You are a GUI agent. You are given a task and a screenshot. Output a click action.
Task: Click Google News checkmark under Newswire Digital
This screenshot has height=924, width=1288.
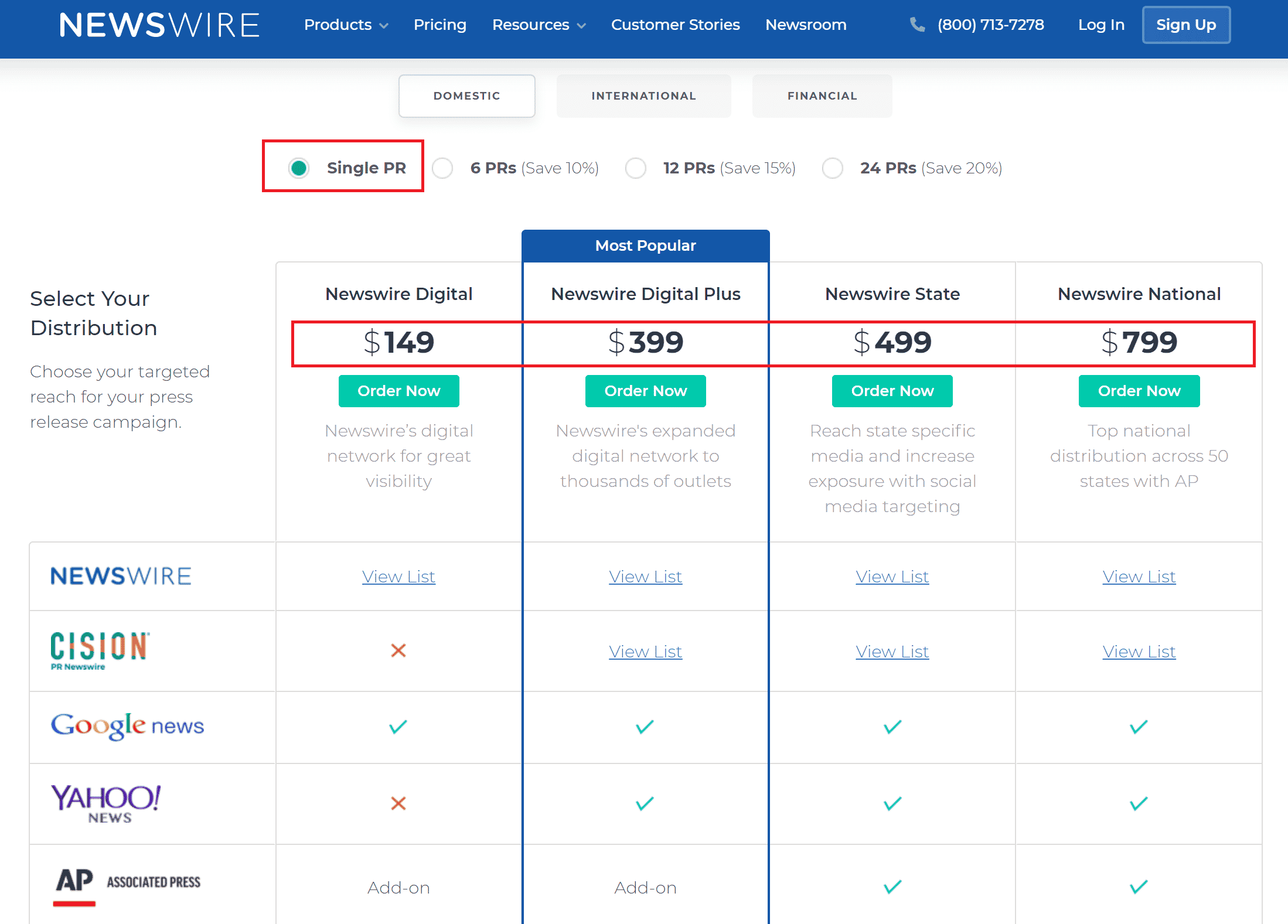point(398,727)
